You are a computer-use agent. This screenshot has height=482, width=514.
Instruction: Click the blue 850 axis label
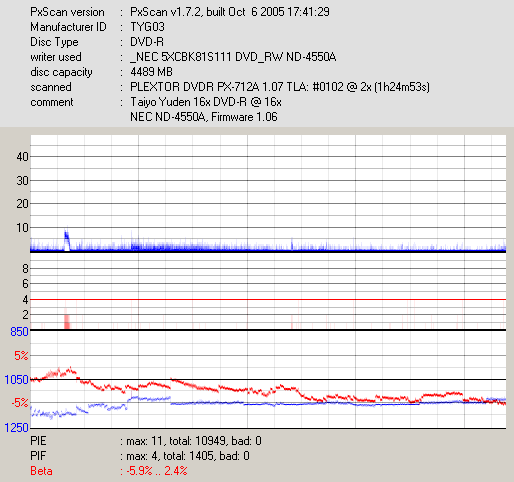(x=19, y=332)
